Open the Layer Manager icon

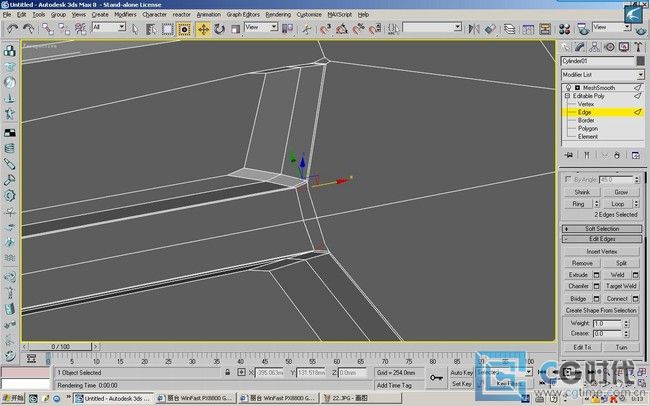pyautogui.click(x=509, y=29)
